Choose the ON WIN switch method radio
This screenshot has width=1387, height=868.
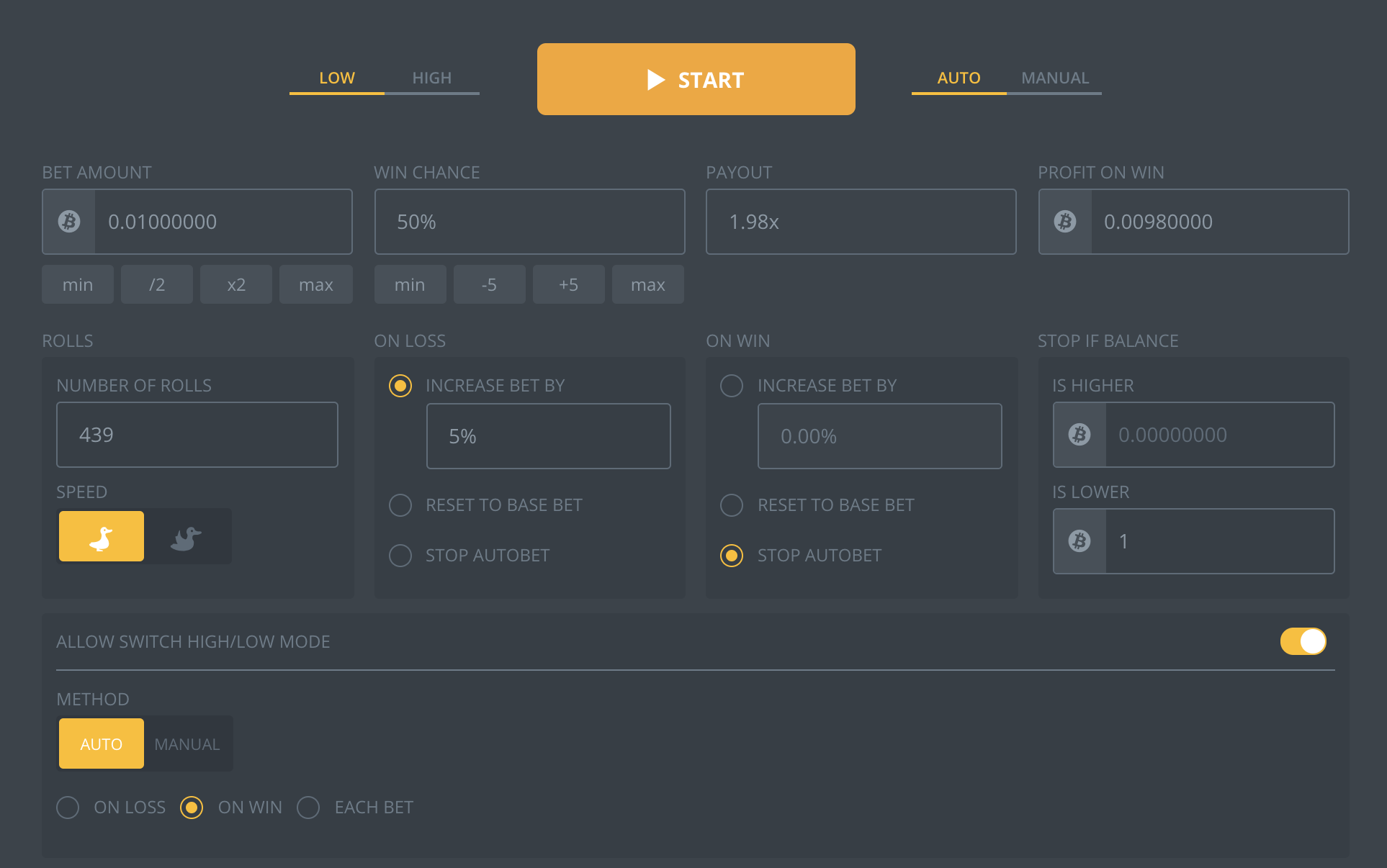click(192, 808)
